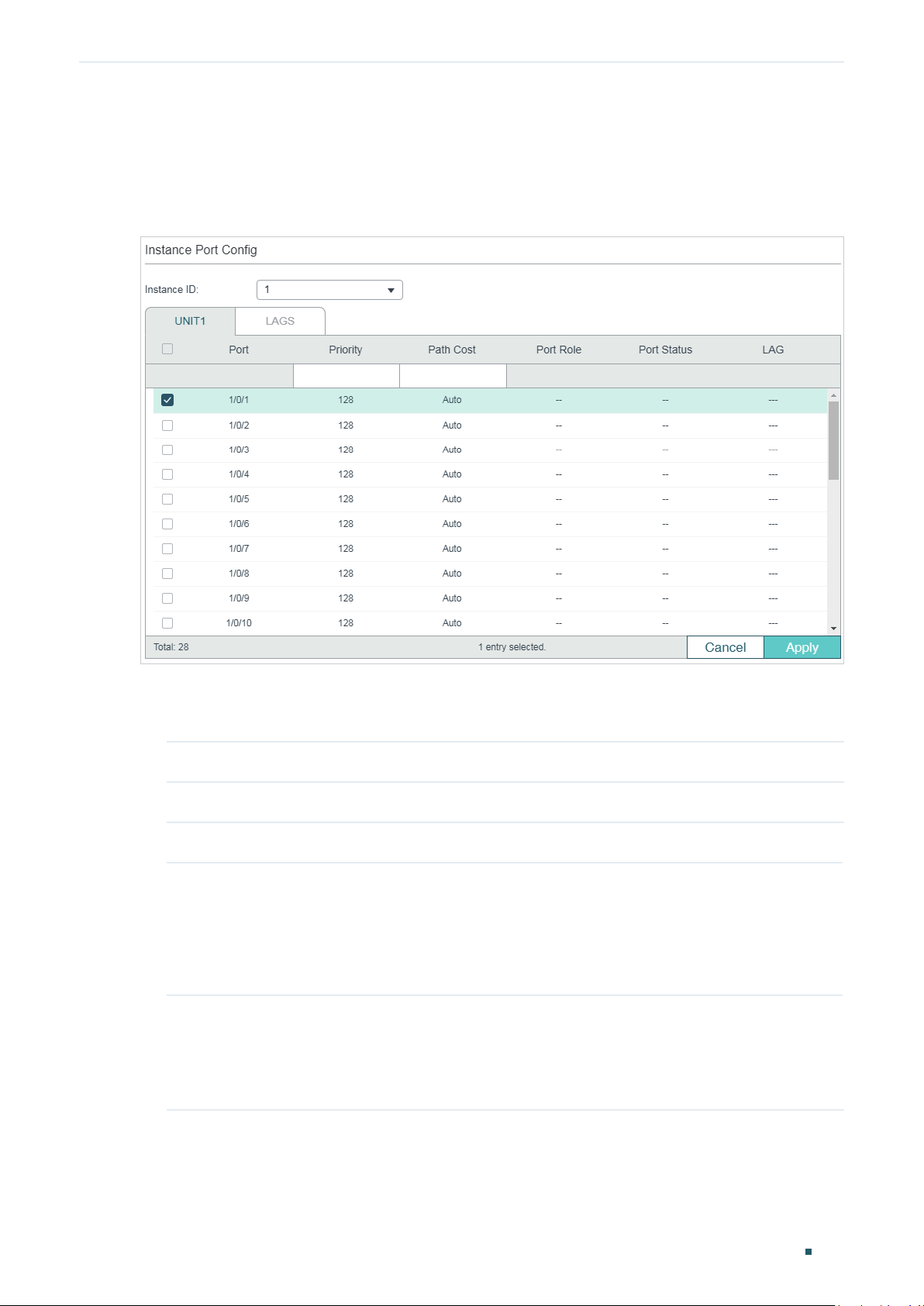This screenshot has height=1306, width=924.
Task: Click the Port column header
Action: pyautogui.click(x=239, y=350)
